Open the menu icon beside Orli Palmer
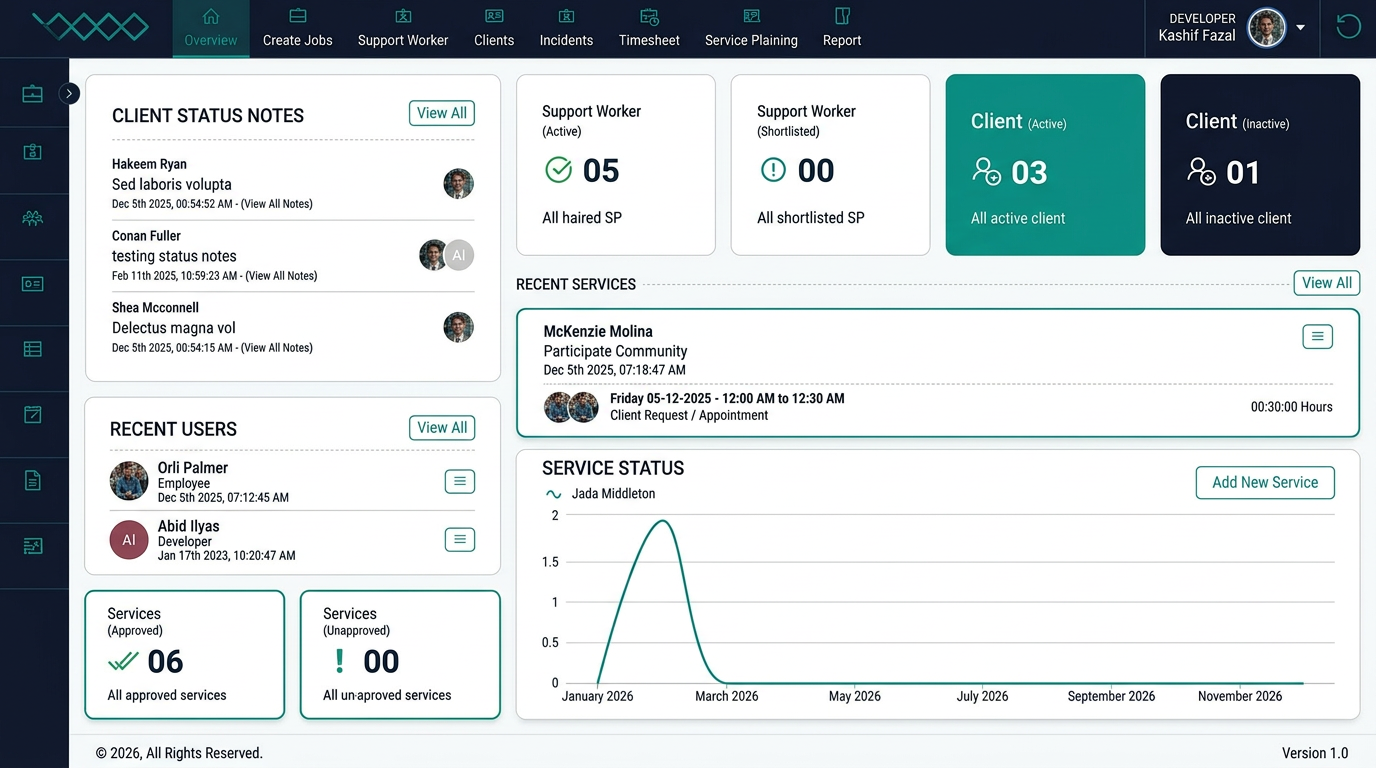 (459, 482)
